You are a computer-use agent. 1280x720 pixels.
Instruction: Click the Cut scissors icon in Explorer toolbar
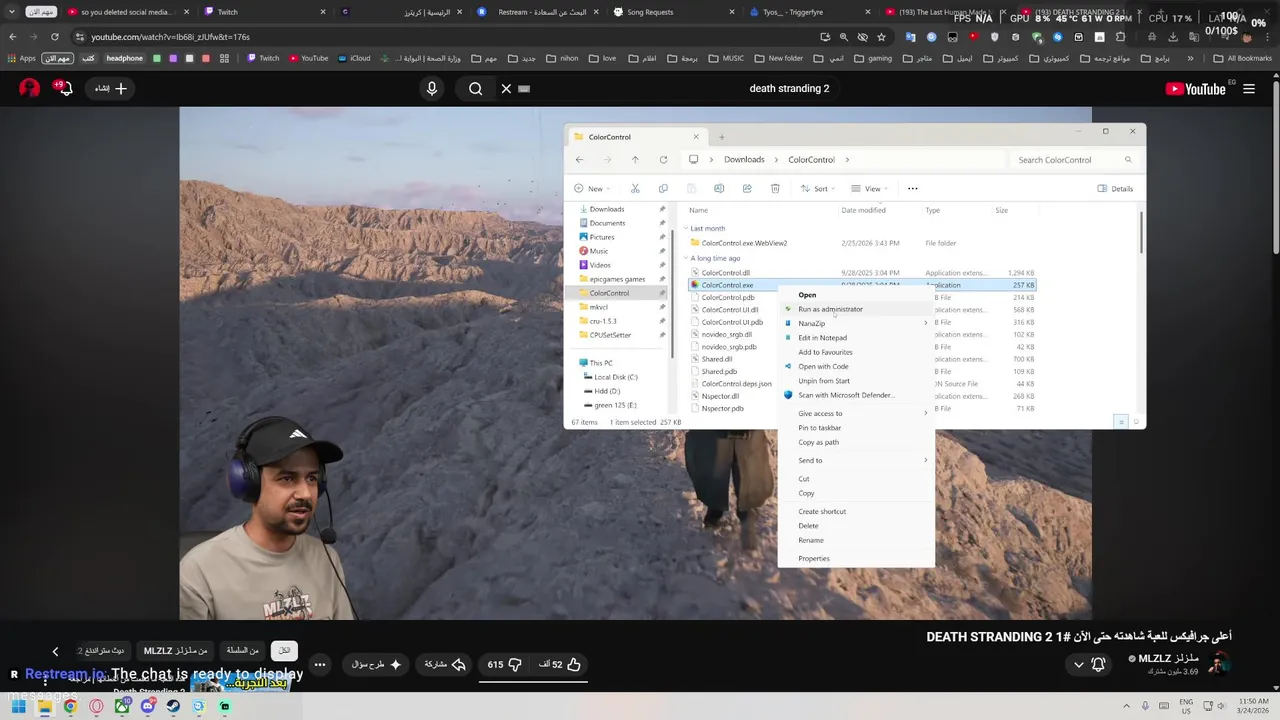[x=635, y=189]
